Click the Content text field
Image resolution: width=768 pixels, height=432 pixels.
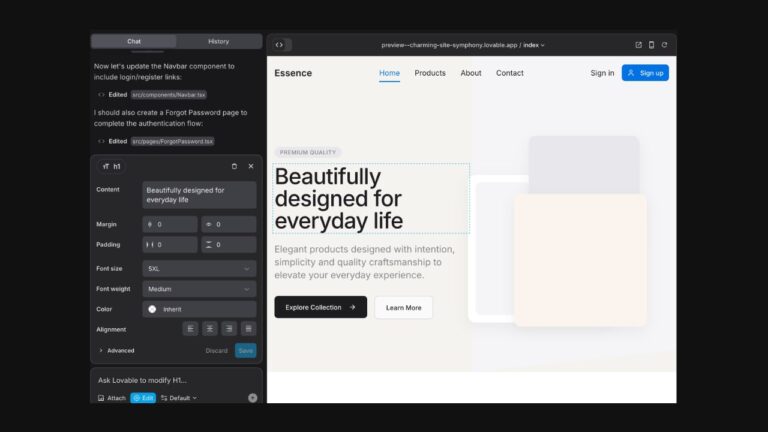coord(199,195)
